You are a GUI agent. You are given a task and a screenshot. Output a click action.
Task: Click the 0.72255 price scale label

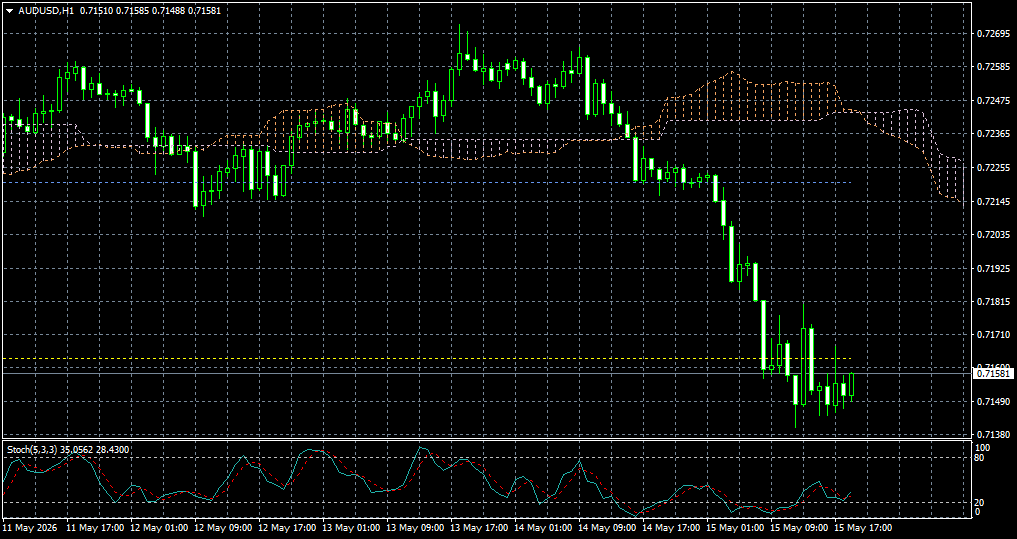(993, 167)
